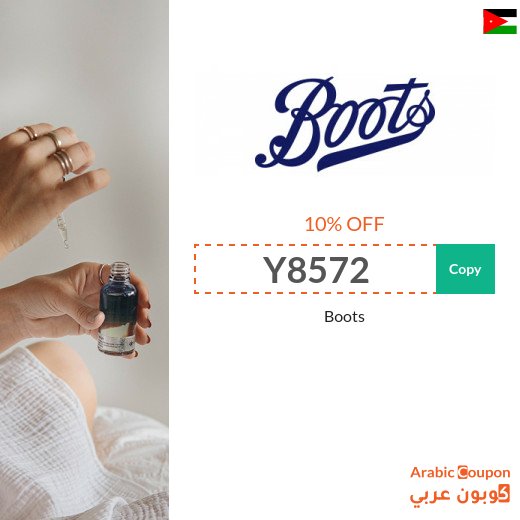The width and height of the screenshot is (520, 520).
Task: Click the Jordan flag icon
Action: click(500, 22)
